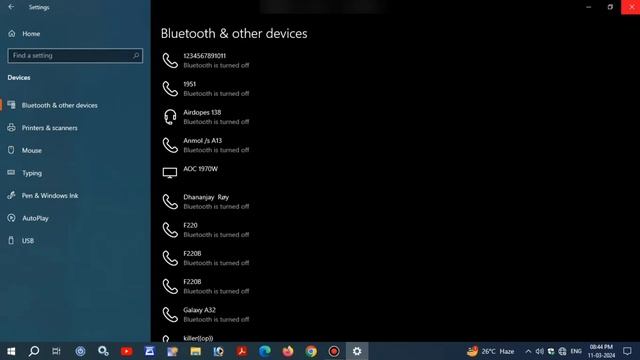Select the Dhananjay Roy device
Viewport: 640px width, 360px height.
[207, 202]
